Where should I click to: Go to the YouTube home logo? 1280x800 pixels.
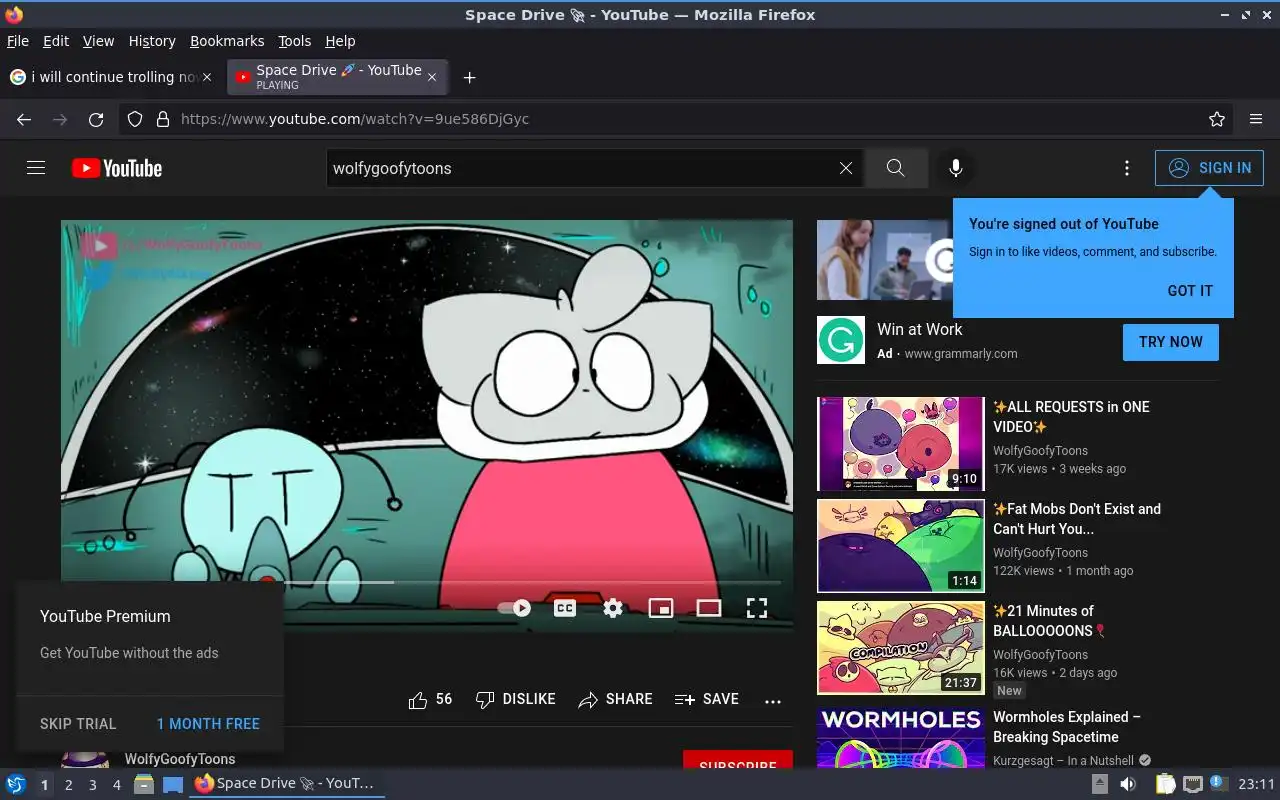[117, 168]
